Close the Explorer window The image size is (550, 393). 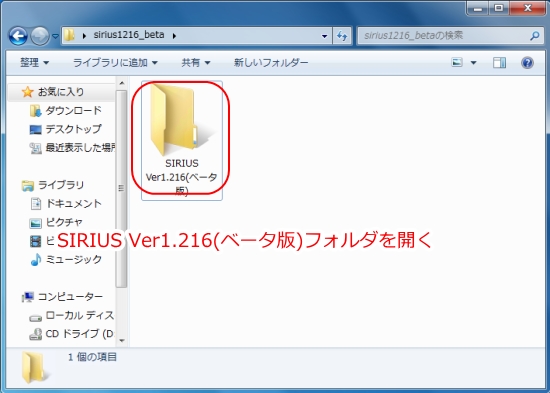[527, 8]
